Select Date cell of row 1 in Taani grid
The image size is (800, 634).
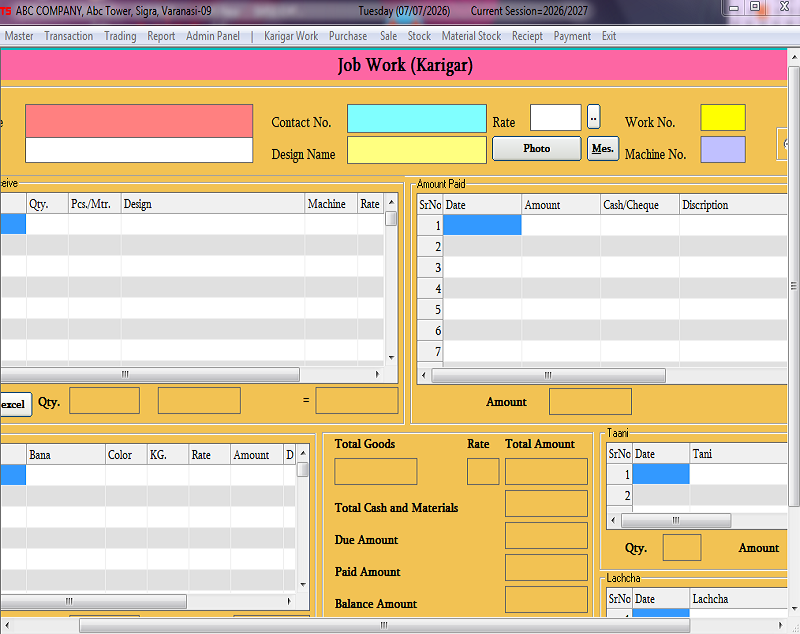pos(661,474)
